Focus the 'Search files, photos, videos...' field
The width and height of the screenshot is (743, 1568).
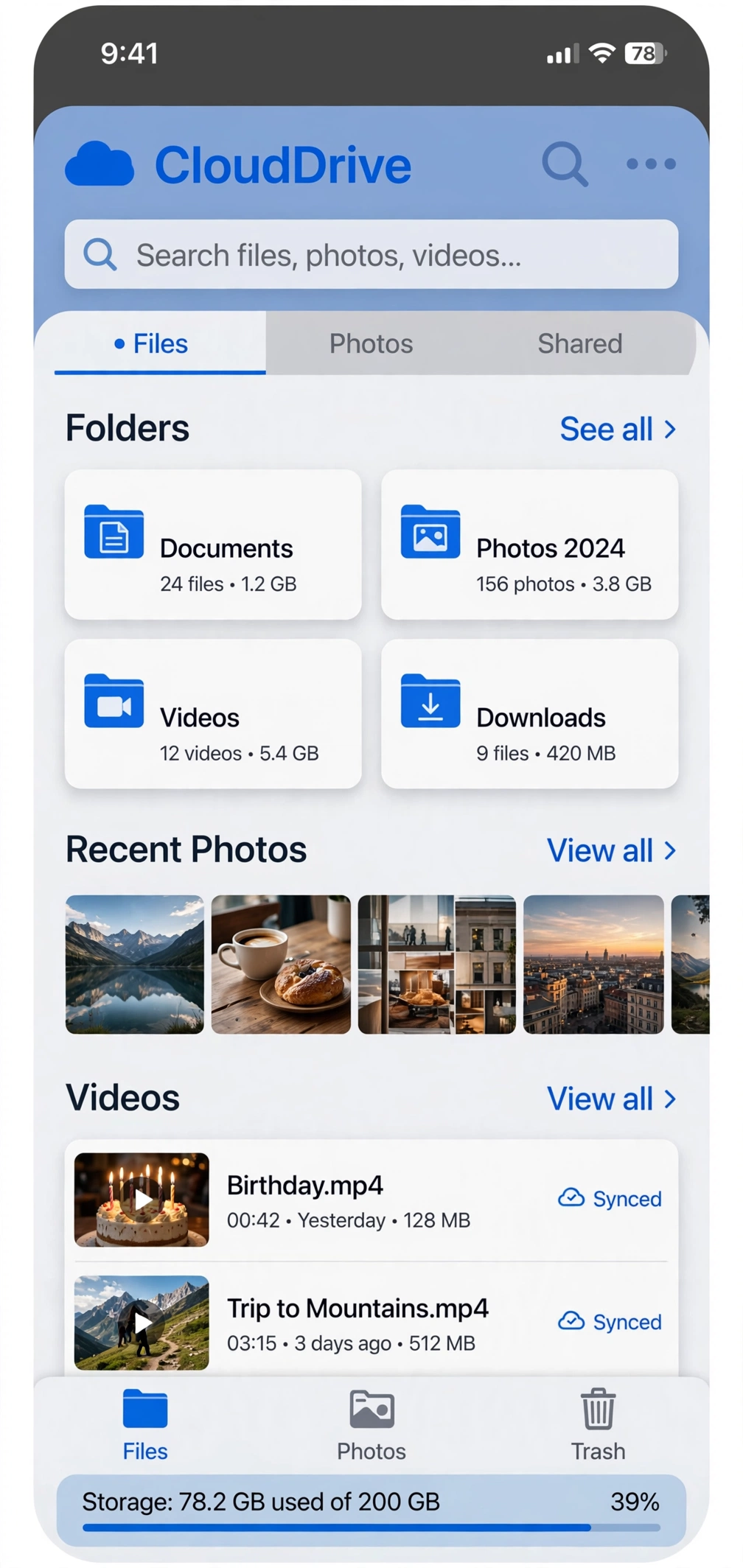[371, 254]
